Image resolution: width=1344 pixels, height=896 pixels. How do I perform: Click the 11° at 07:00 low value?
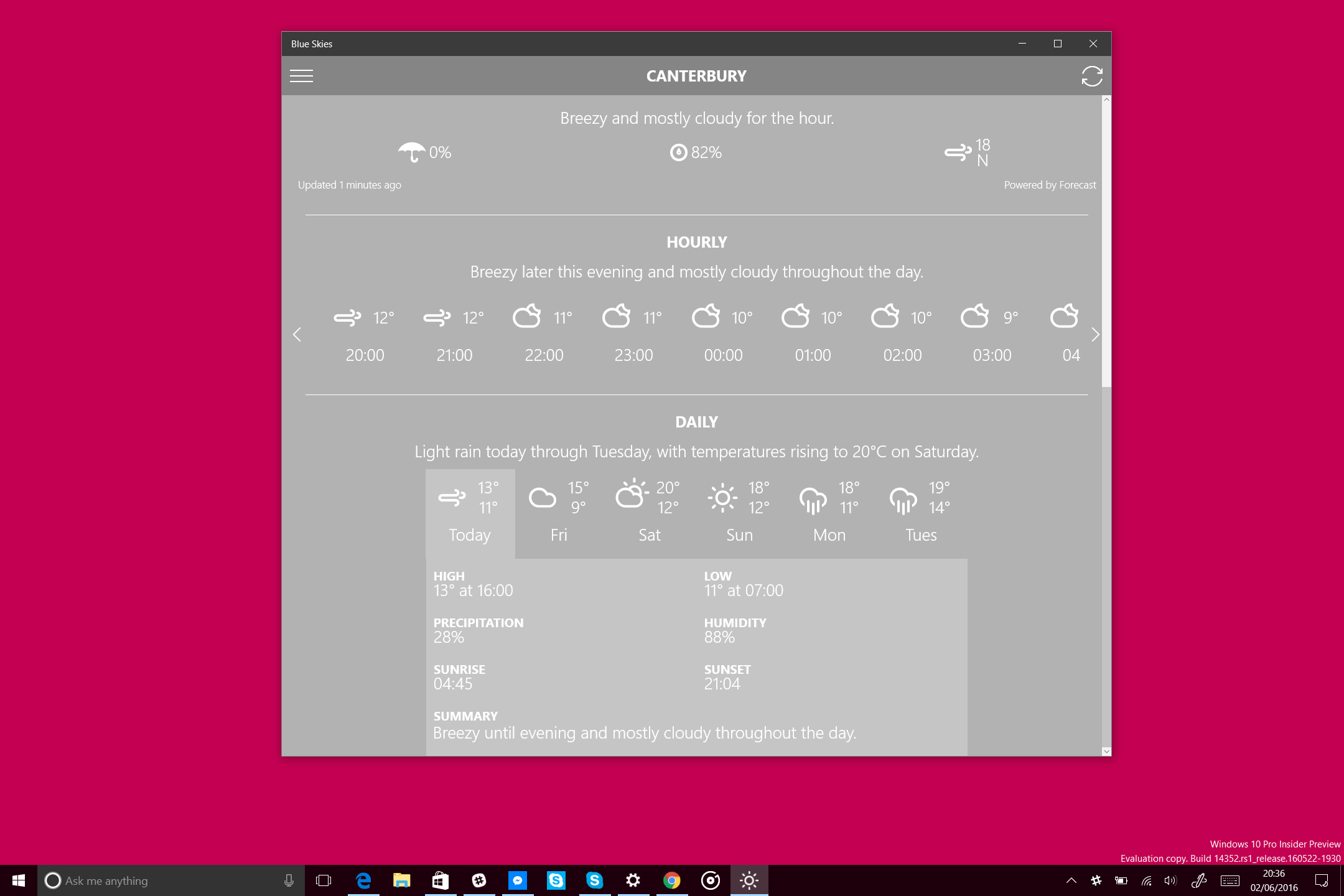(x=744, y=590)
